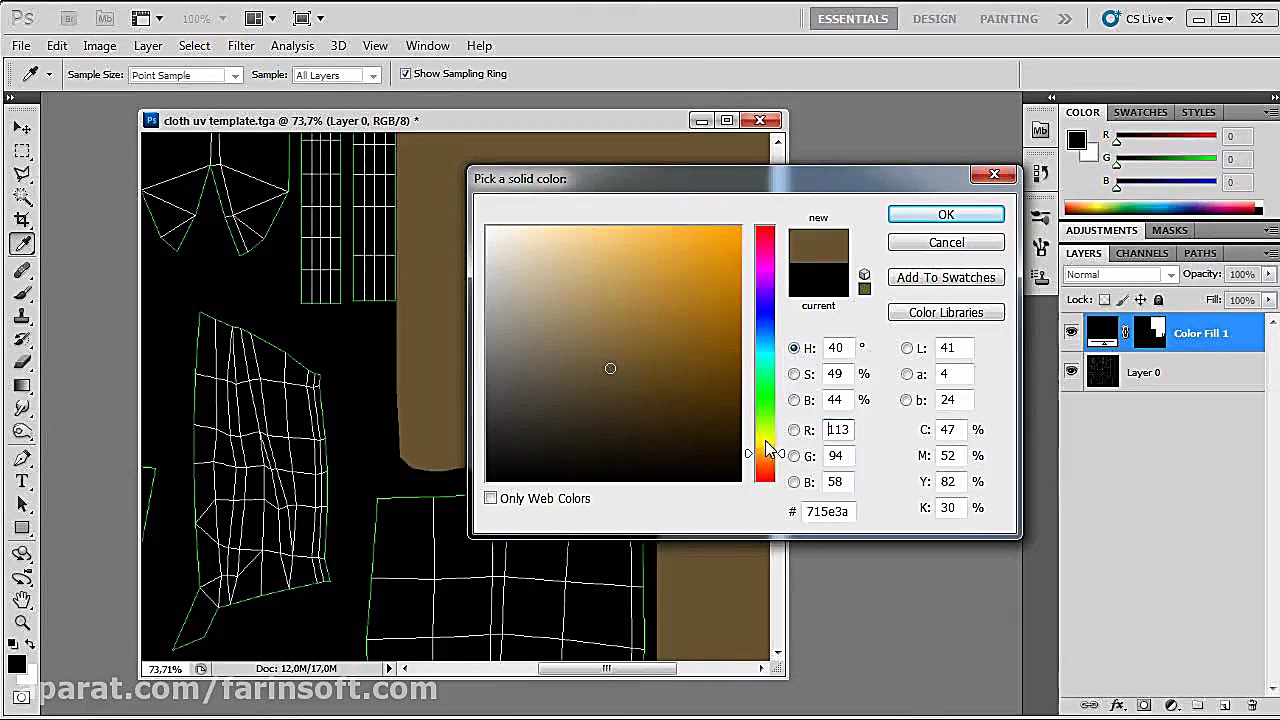
Task: Click the hex color value field
Action: [x=828, y=512]
